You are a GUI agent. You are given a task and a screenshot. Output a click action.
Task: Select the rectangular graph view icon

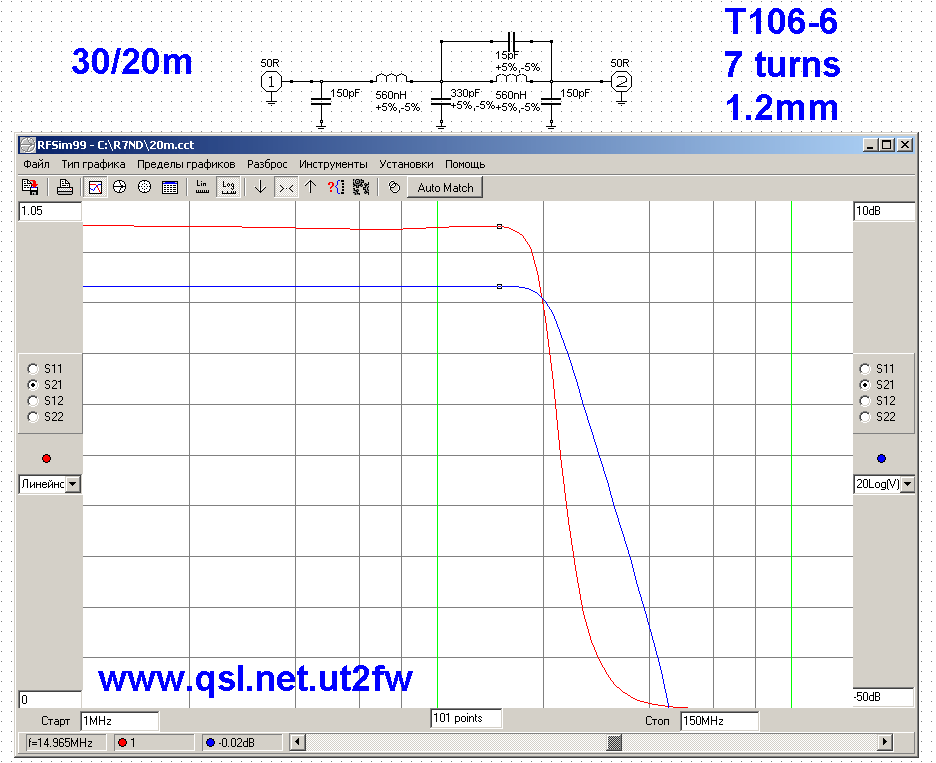tap(95, 187)
